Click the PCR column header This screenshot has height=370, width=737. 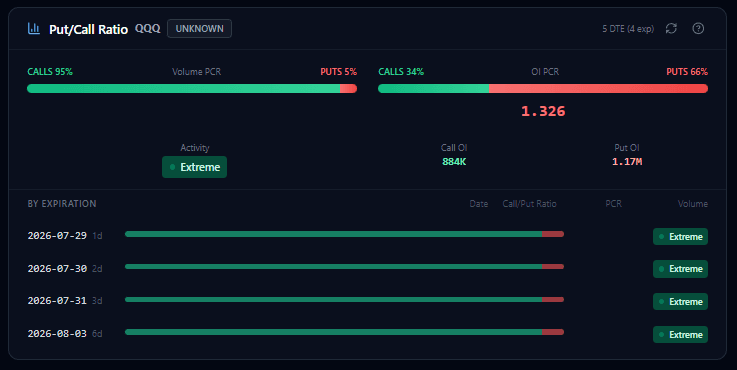613,204
